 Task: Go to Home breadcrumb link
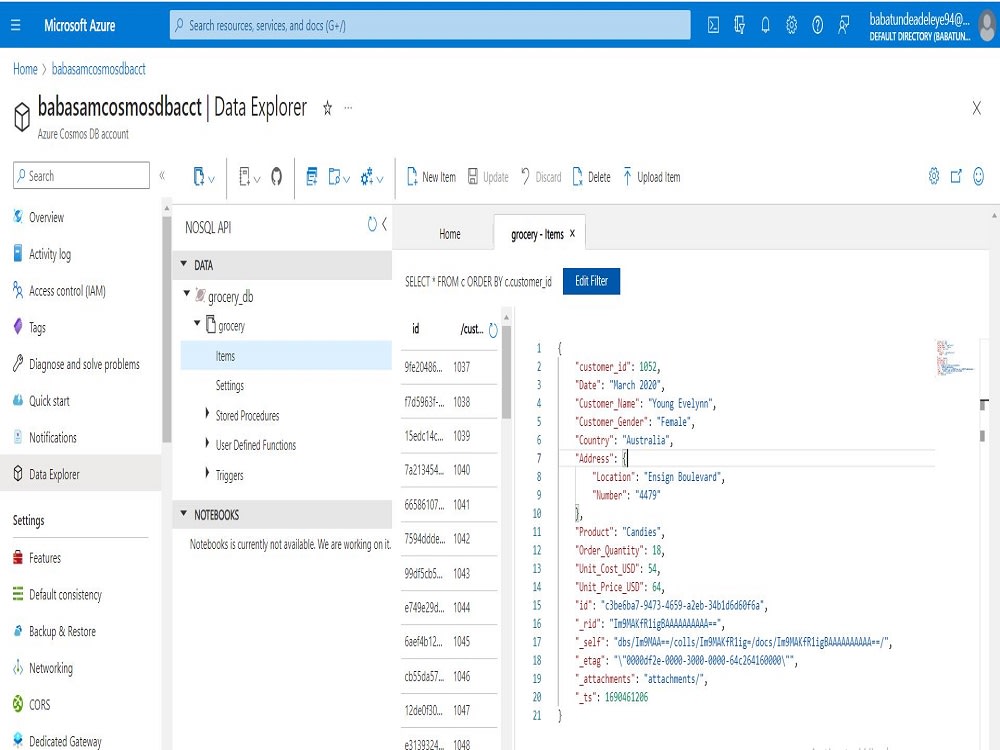25,69
